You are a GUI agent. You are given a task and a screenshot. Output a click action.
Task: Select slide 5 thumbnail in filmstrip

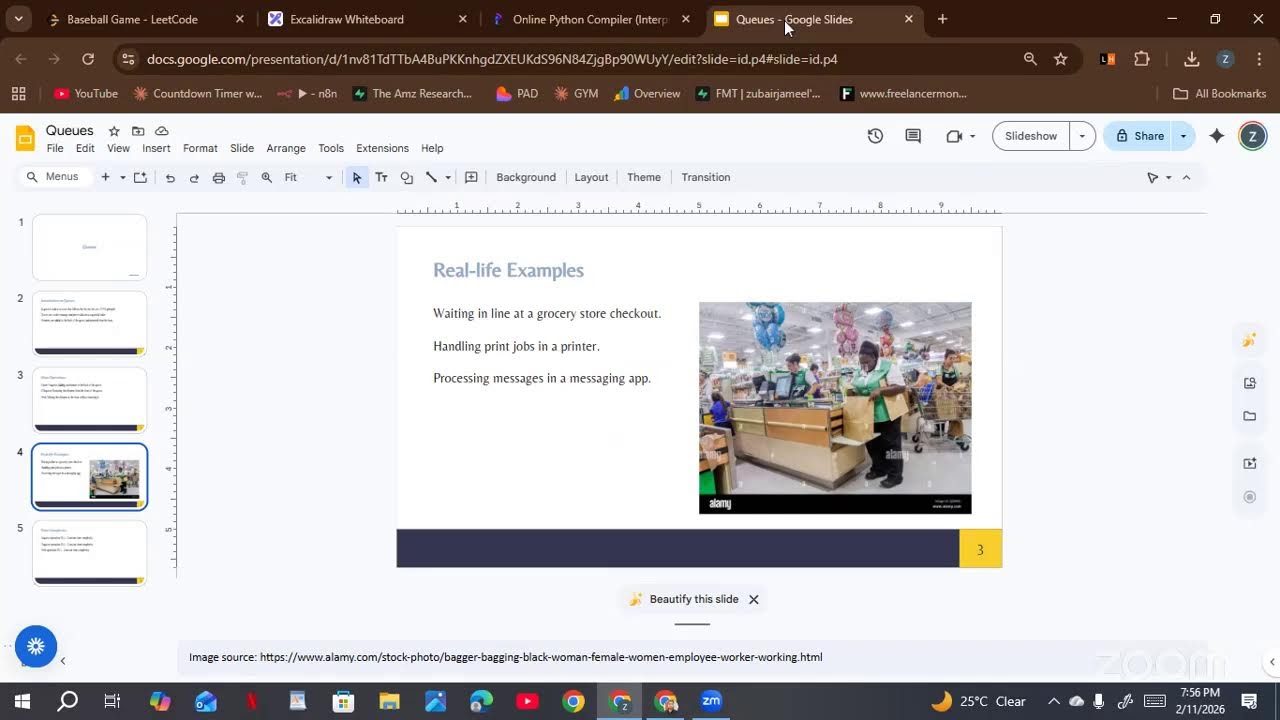click(x=90, y=553)
